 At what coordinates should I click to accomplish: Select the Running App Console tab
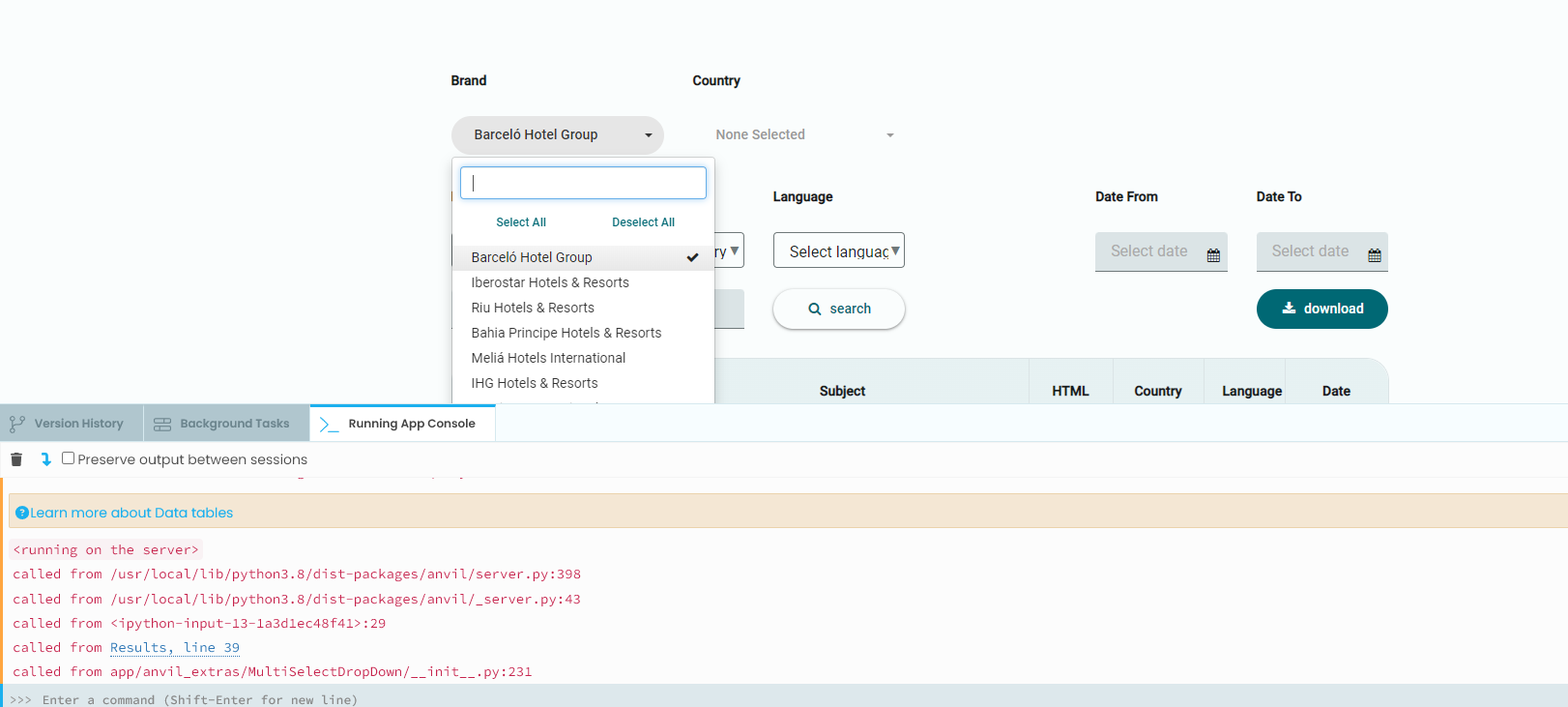pyautogui.click(x=402, y=424)
